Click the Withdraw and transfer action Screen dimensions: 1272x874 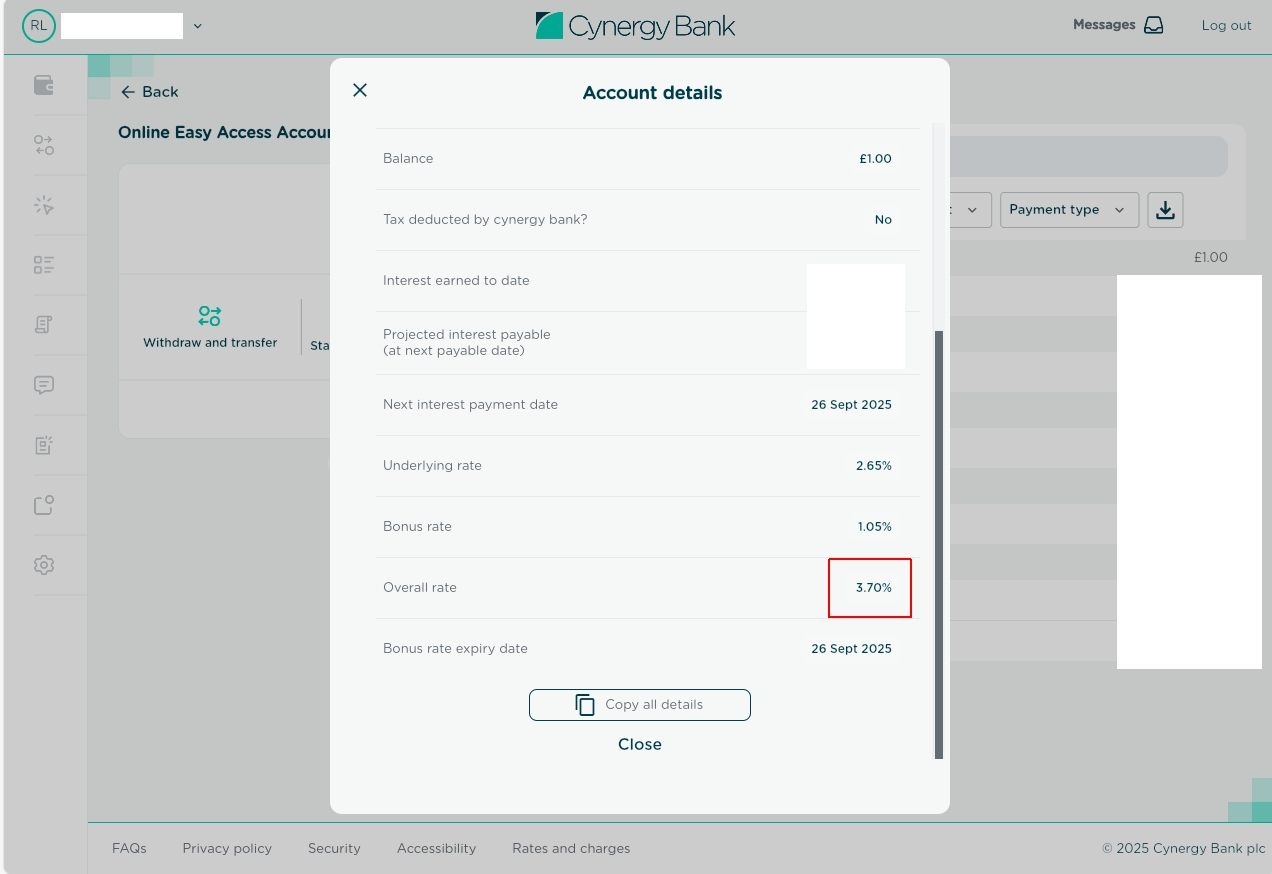(210, 327)
